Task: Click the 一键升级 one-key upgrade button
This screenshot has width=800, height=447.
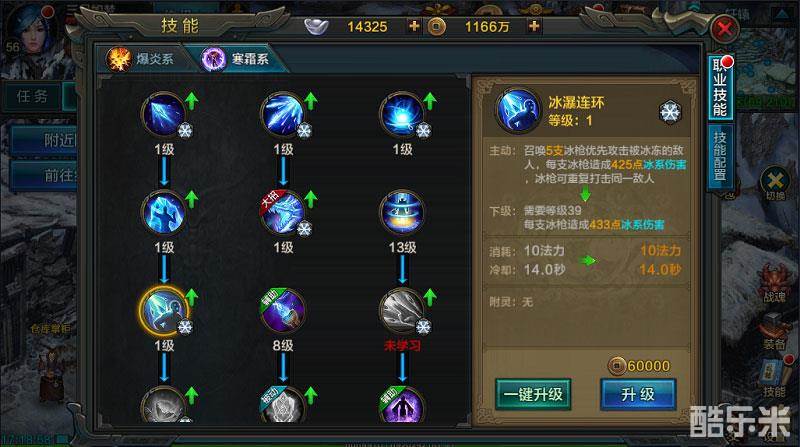Action: [533, 394]
